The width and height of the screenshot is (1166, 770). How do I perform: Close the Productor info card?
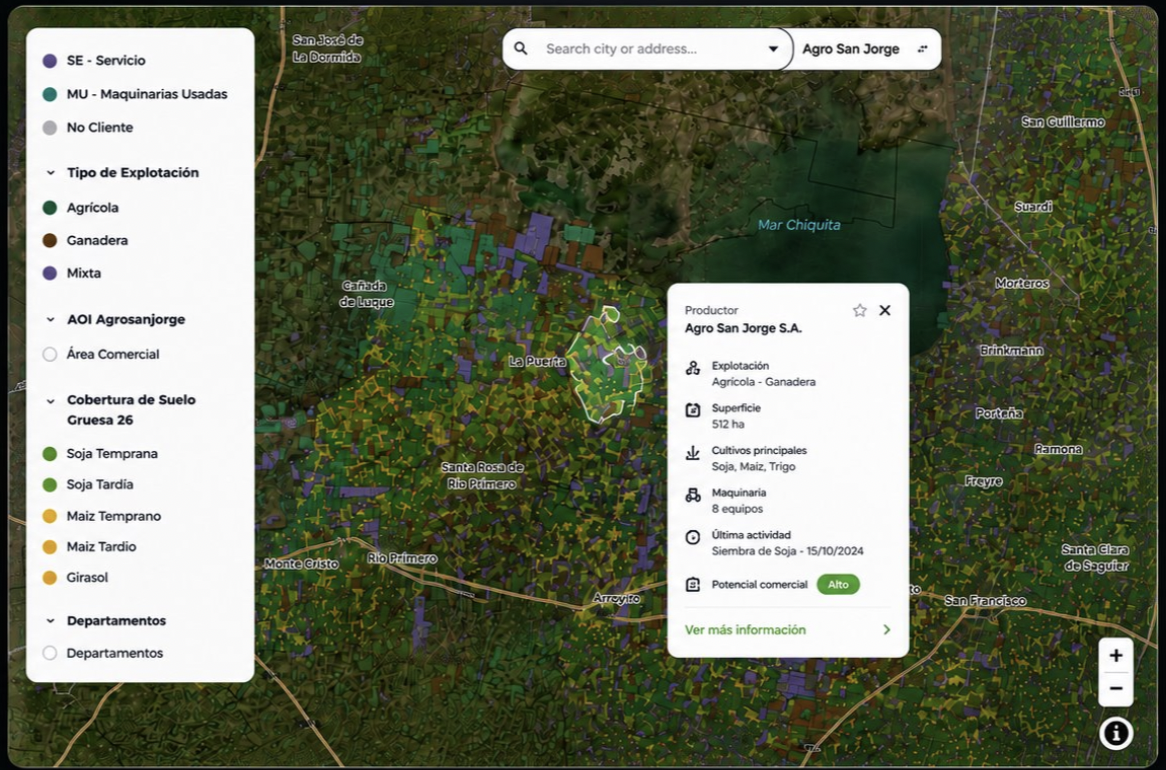point(885,310)
